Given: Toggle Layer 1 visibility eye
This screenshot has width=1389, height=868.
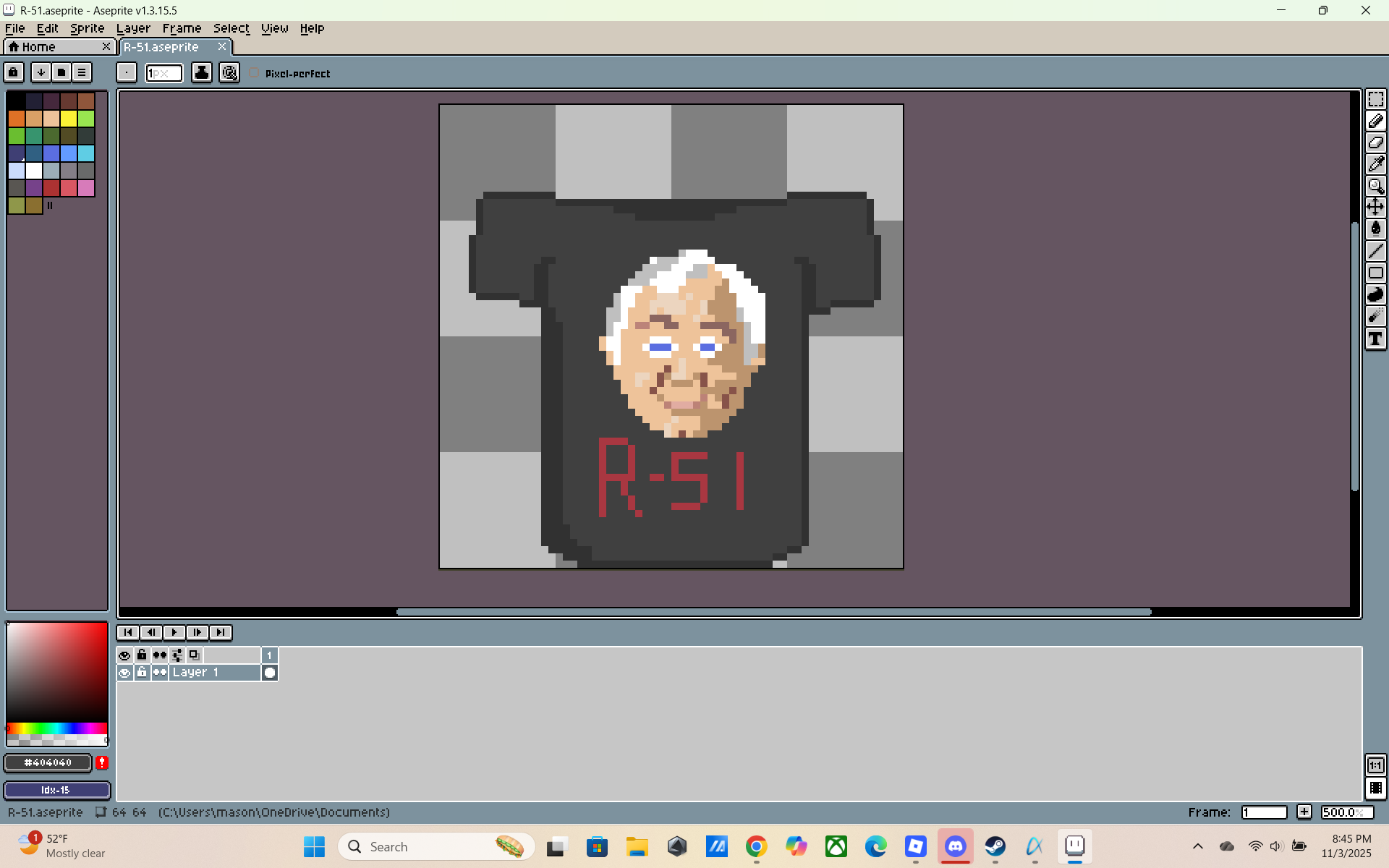Looking at the screenshot, I should [124, 673].
